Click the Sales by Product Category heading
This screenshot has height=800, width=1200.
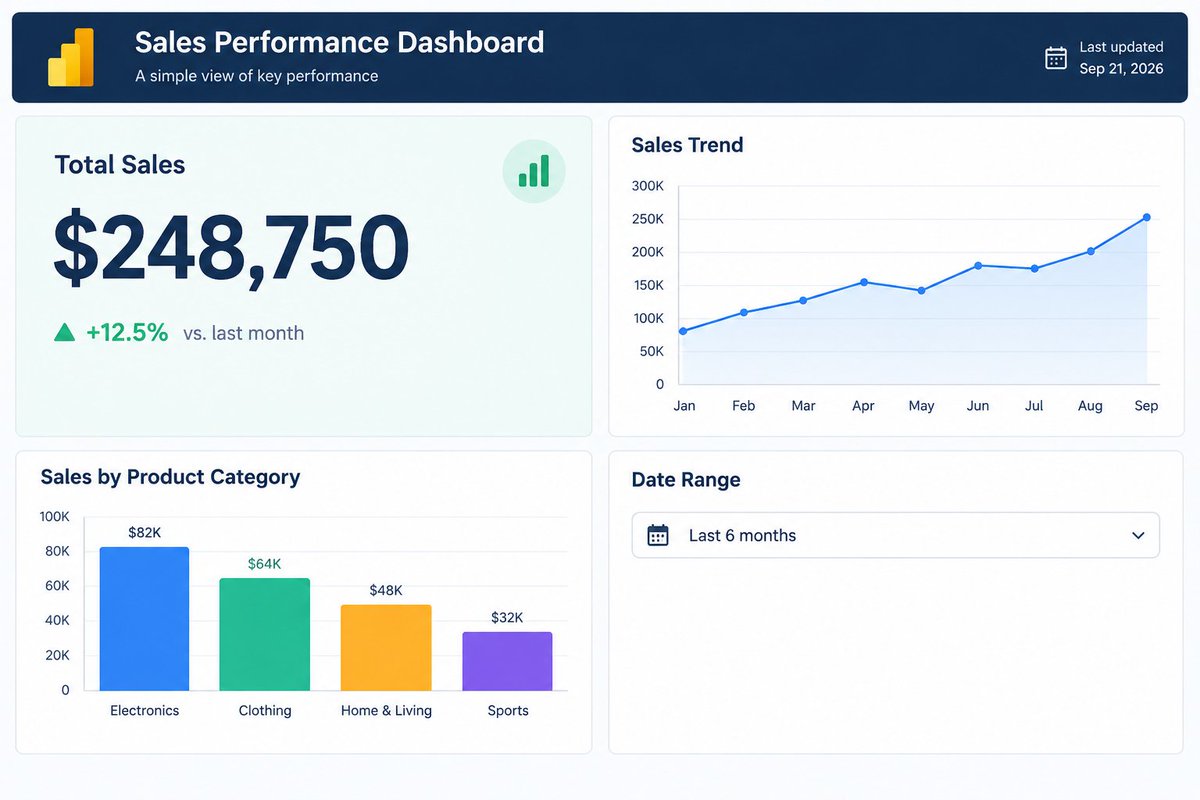170,477
